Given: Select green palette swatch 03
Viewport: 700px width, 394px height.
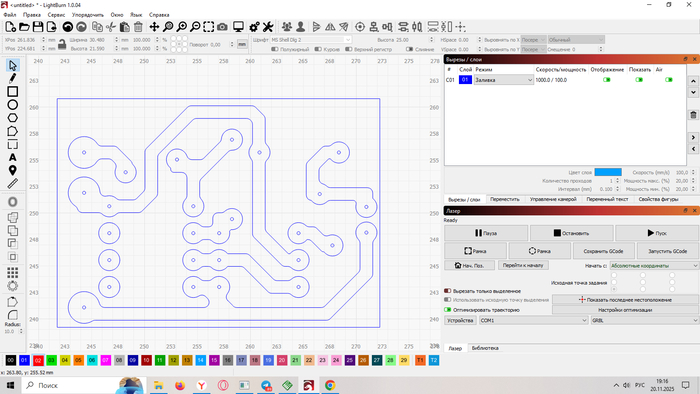Looking at the screenshot, I should click(51, 360).
